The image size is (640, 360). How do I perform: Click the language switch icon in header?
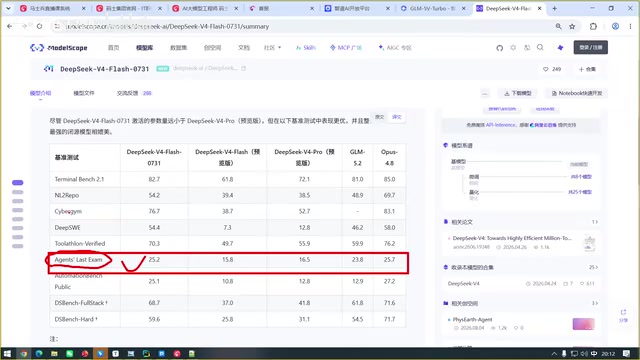pos(527,48)
